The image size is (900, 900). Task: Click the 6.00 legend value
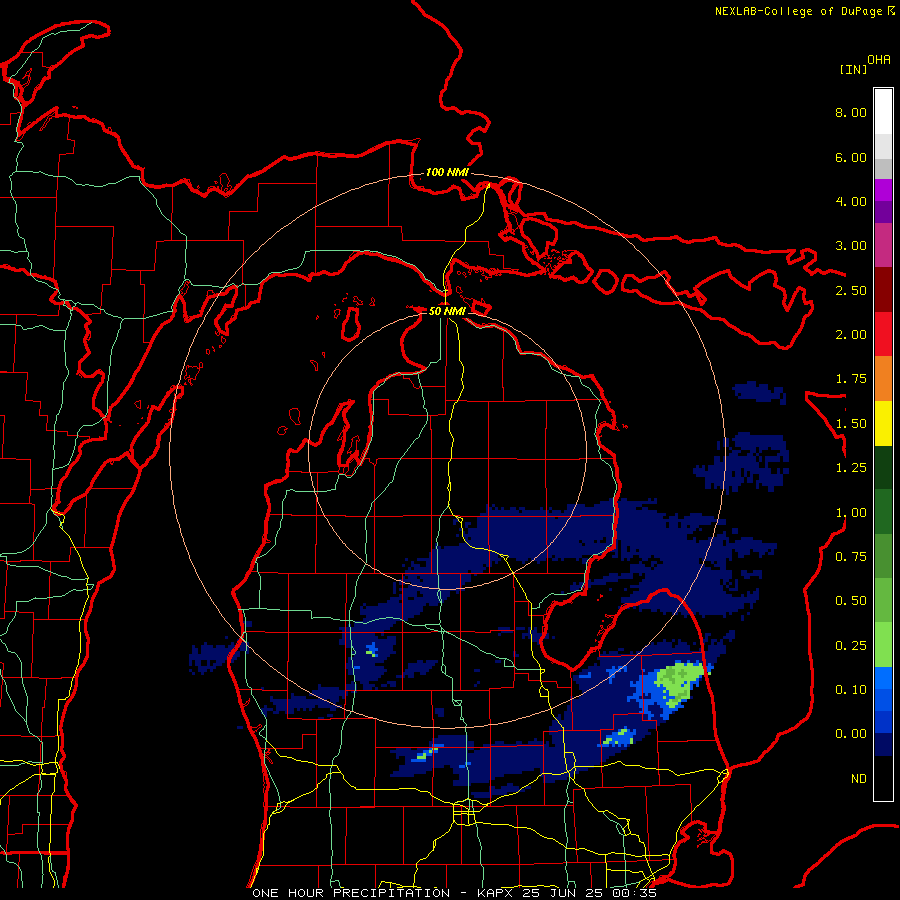click(x=851, y=157)
